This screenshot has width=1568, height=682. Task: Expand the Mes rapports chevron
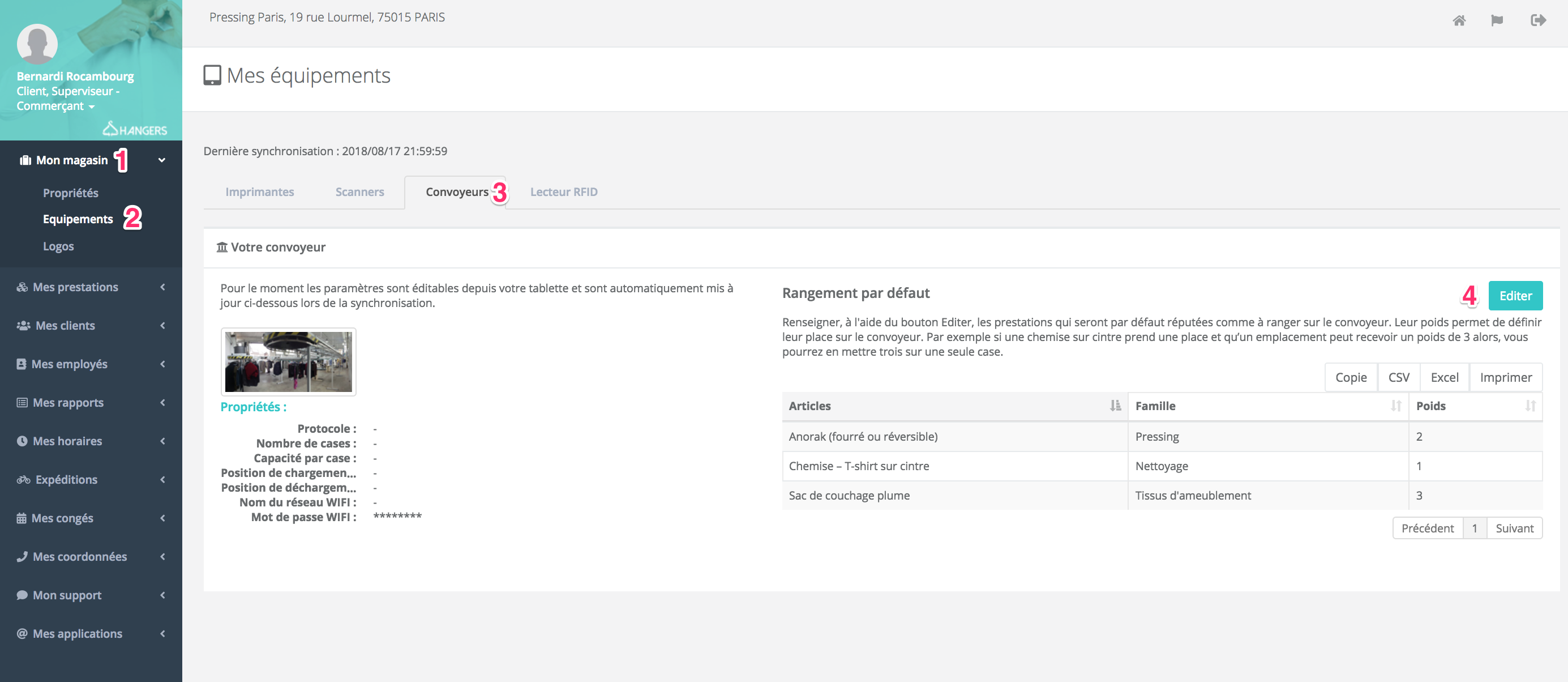pos(162,403)
